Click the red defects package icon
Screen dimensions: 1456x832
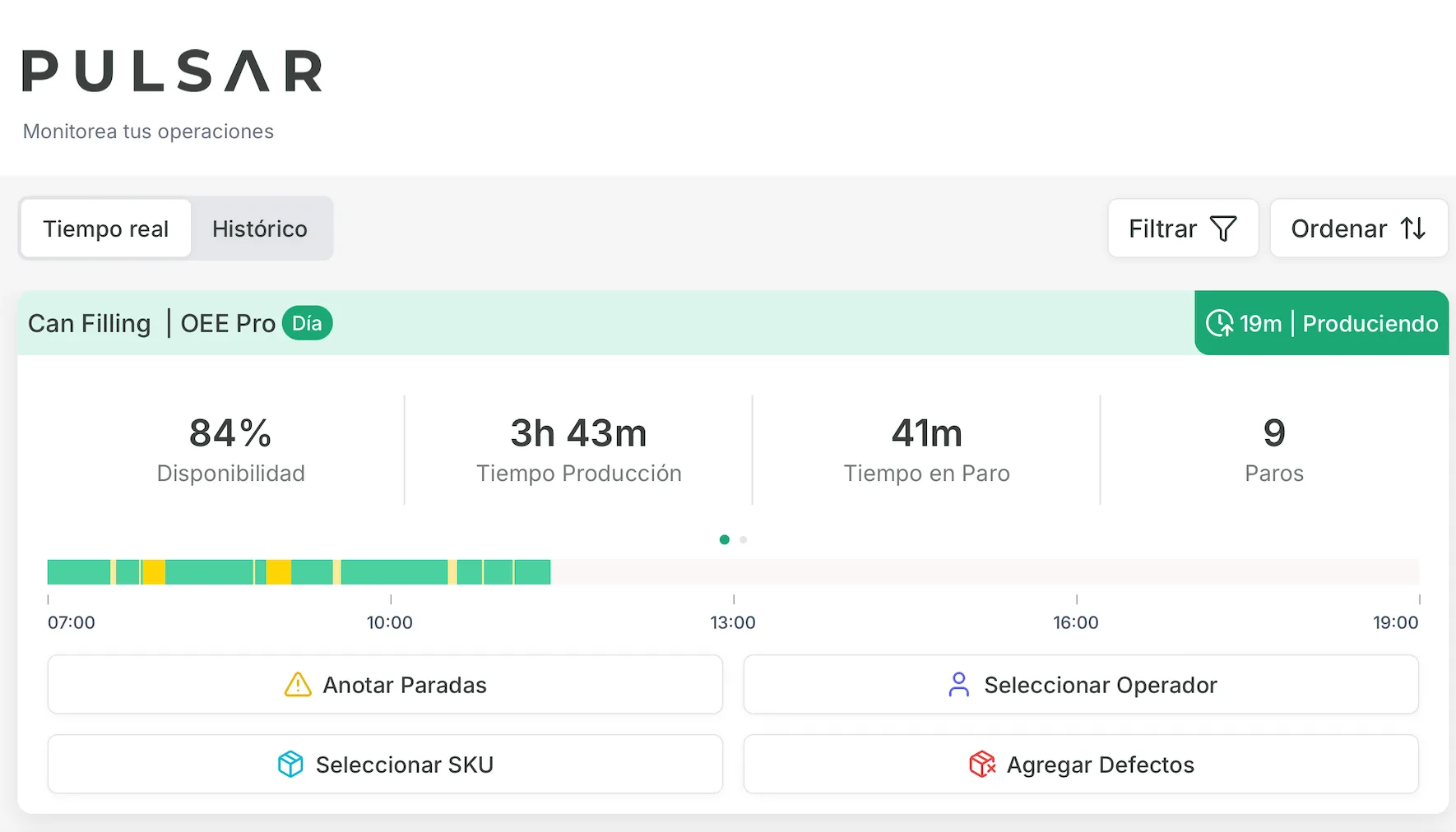click(982, 765)
